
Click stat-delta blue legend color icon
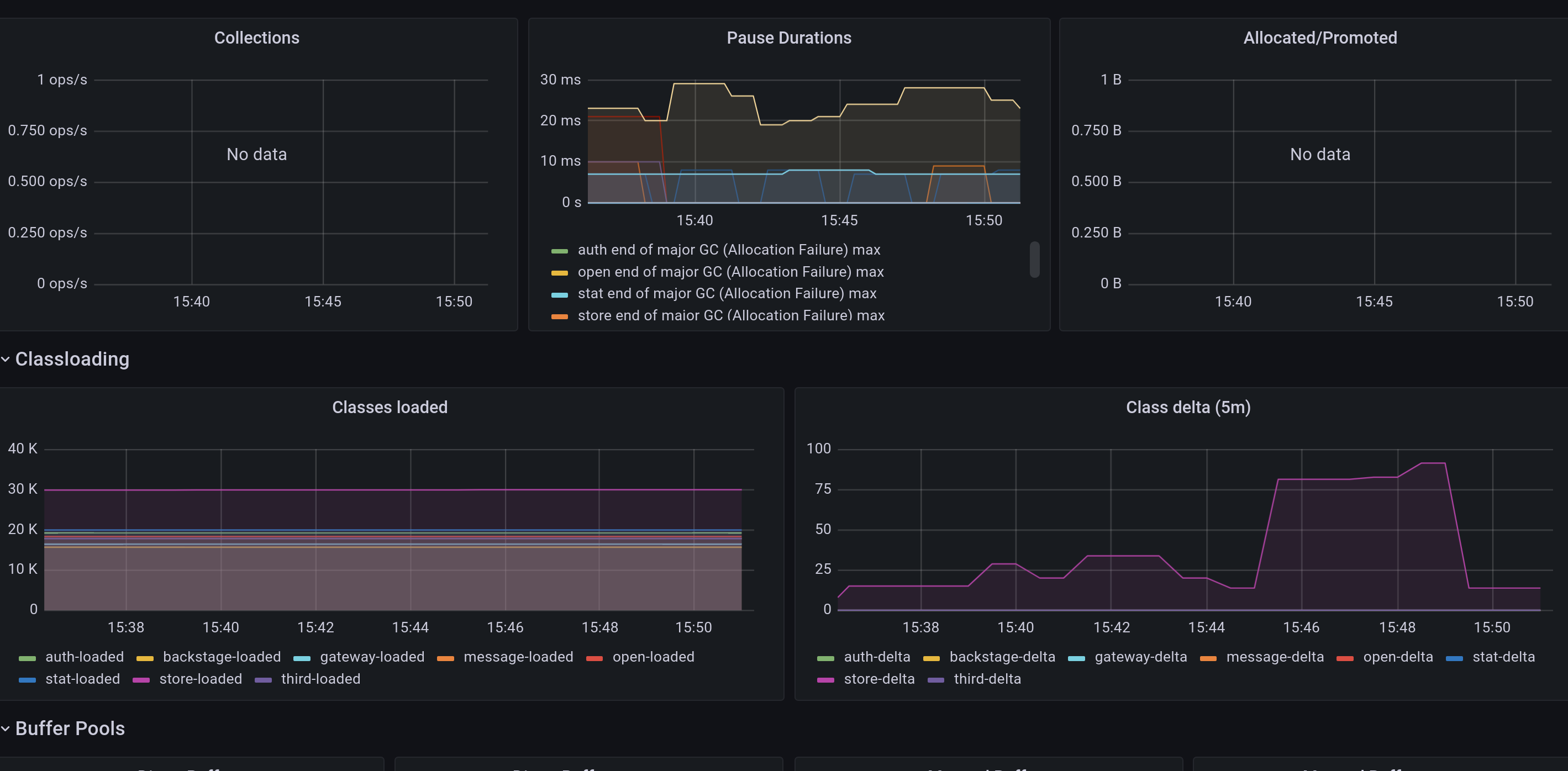point(1454,658)
